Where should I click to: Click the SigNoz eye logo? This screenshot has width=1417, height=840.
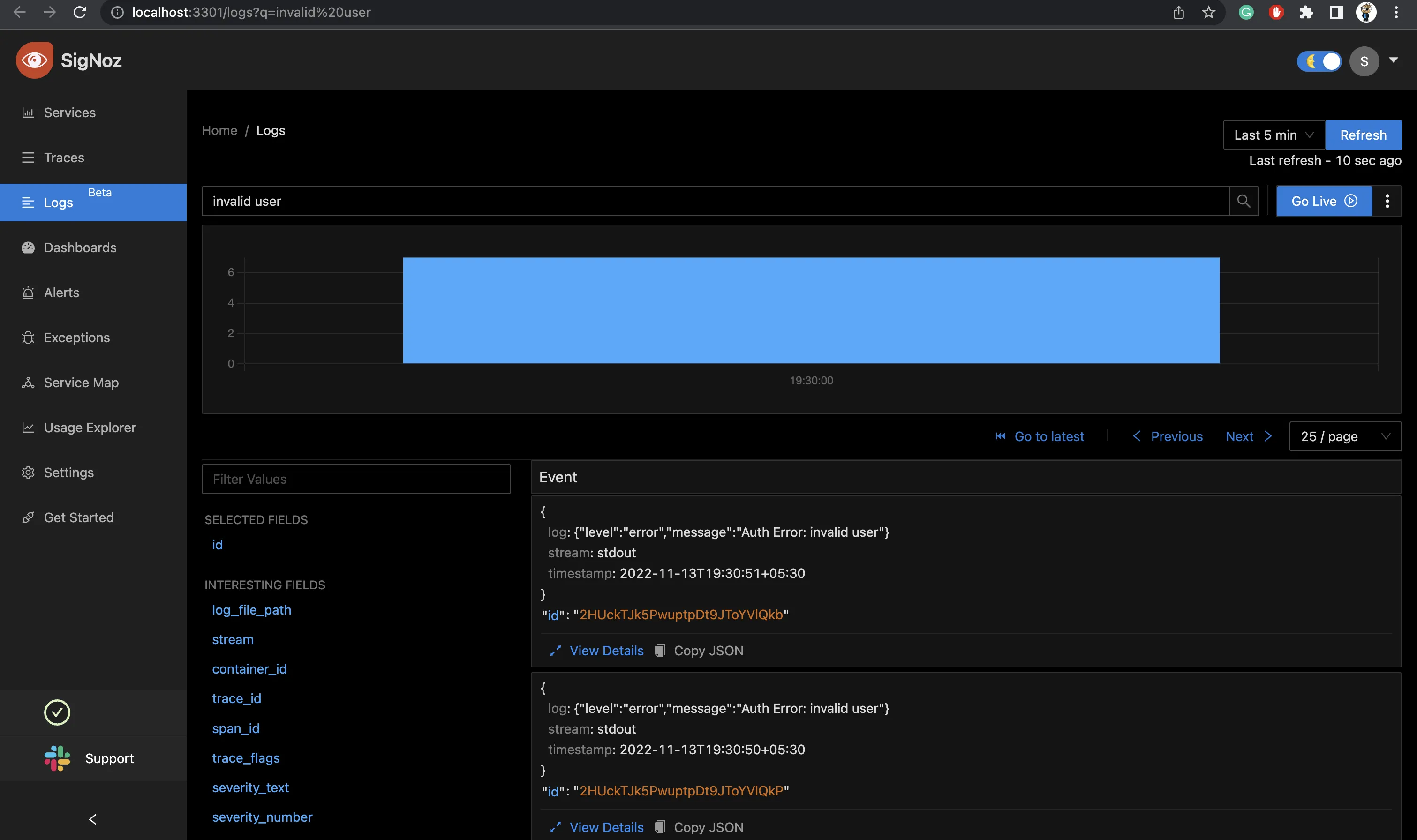point(35,60)
